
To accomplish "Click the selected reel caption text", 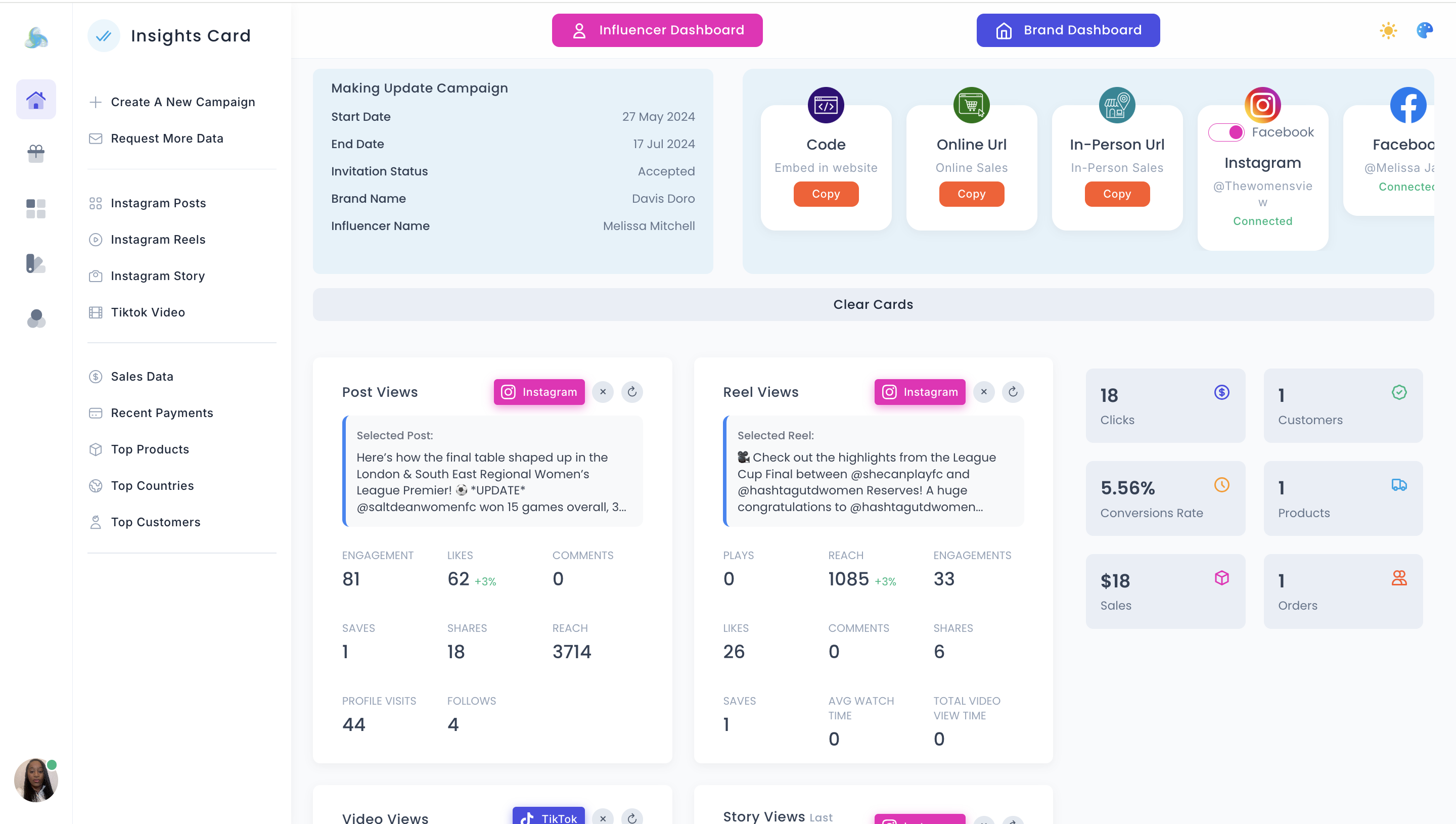I will (x=867, y=482).
